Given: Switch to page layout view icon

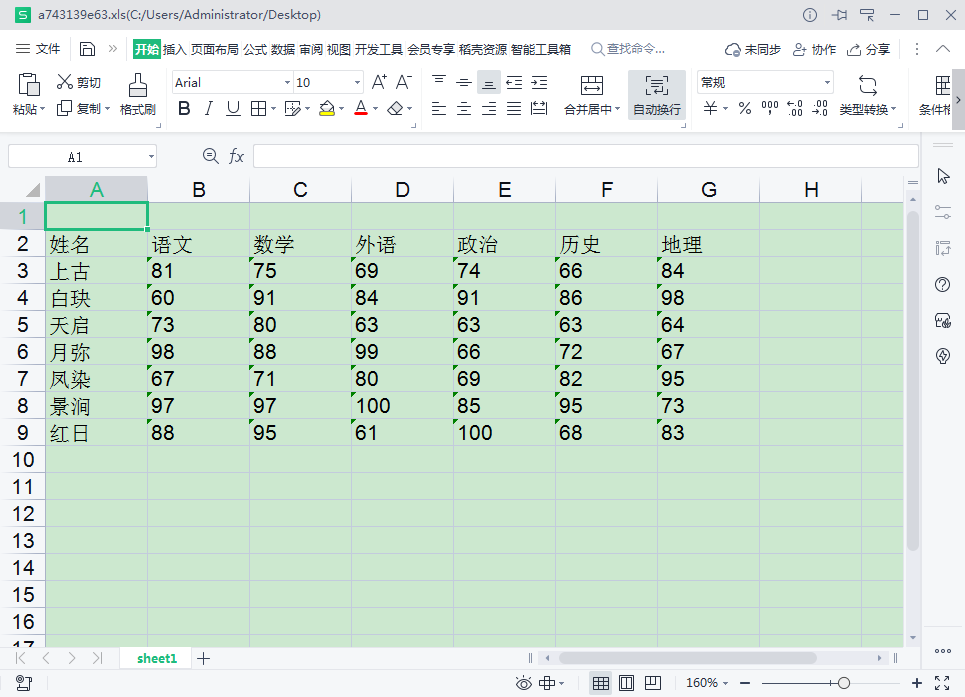Looking at the screenshot, I should (x=627, y=683).
